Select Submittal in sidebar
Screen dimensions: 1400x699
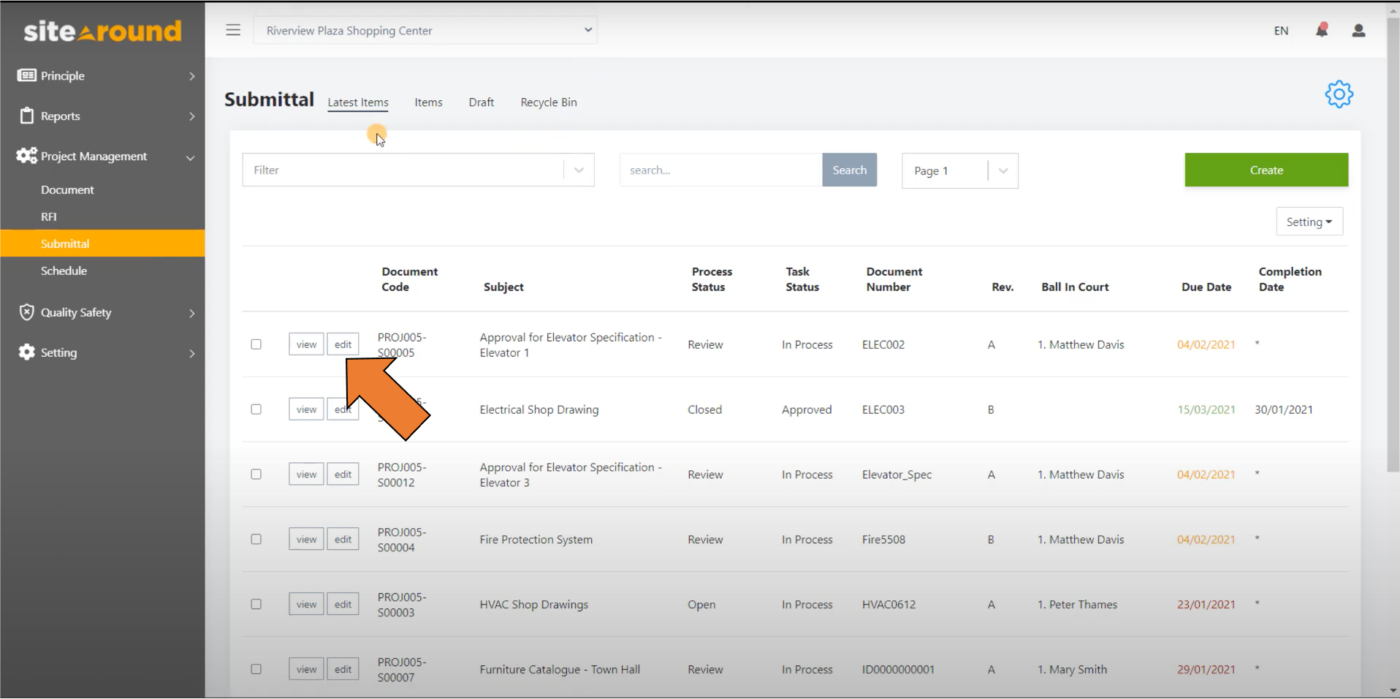coord(102,244)
